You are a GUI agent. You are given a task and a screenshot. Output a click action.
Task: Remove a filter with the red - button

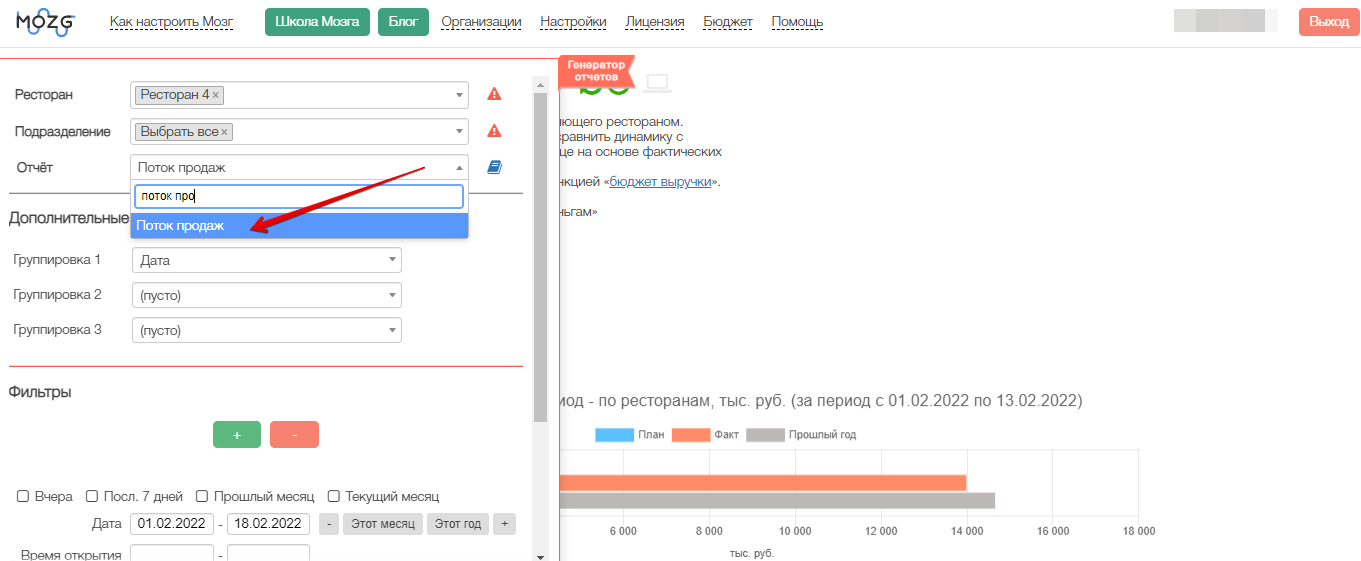pyautogui.click(x=294, y=435)
